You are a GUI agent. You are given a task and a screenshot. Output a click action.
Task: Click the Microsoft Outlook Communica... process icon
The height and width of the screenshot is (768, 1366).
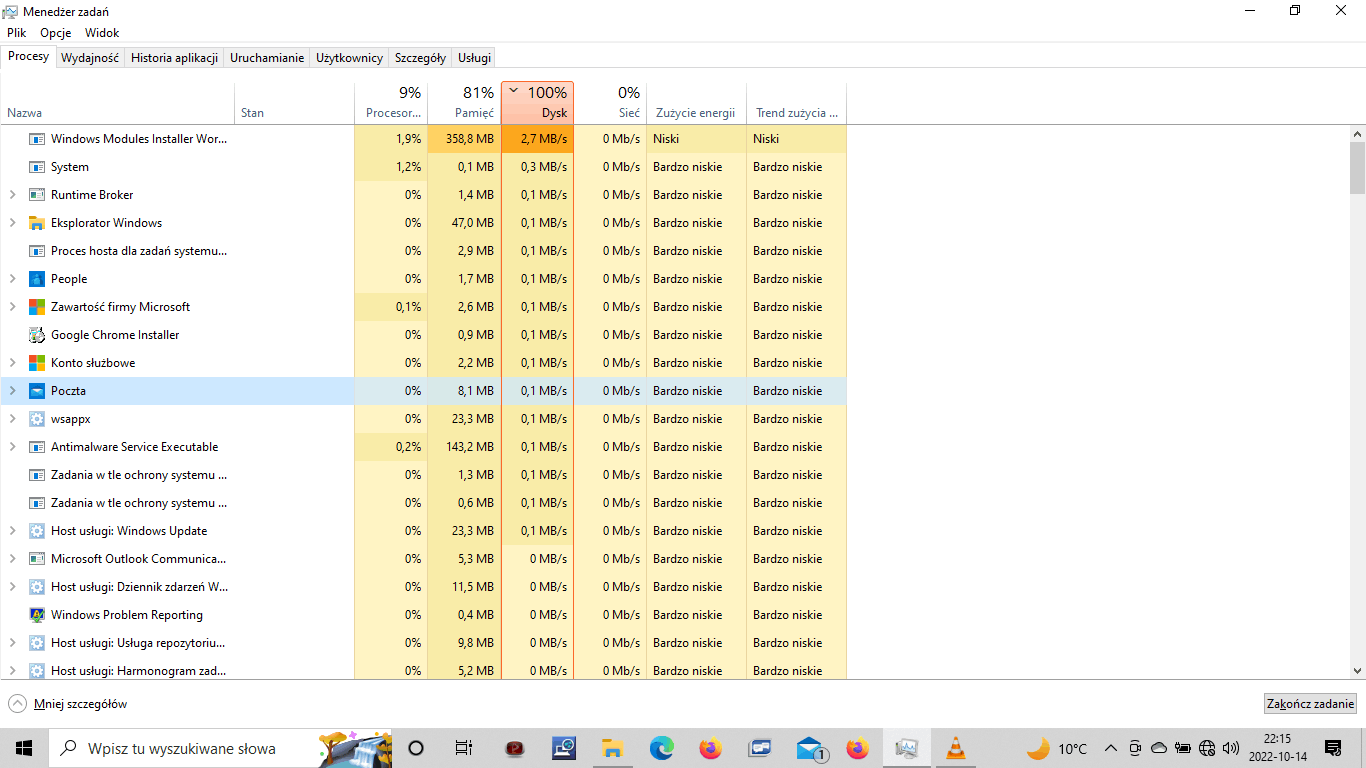coord(37,559)
